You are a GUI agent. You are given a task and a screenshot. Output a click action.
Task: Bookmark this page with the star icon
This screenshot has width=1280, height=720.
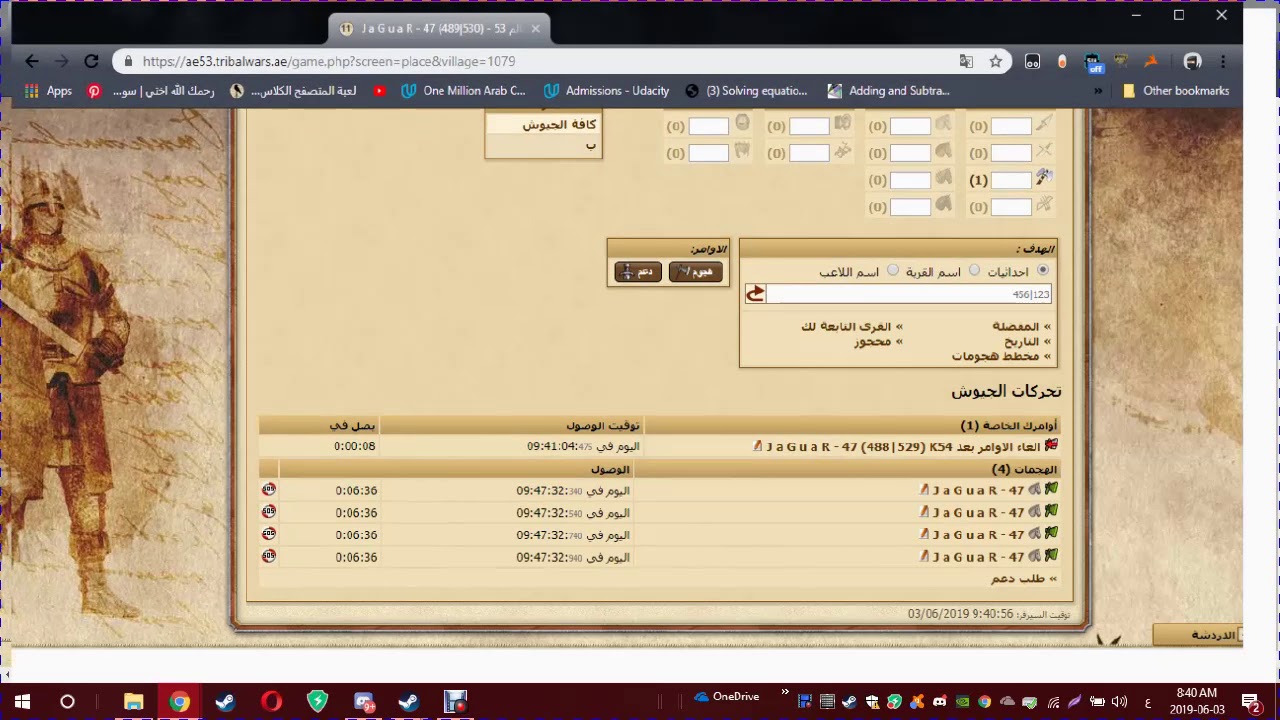[996, 61]
